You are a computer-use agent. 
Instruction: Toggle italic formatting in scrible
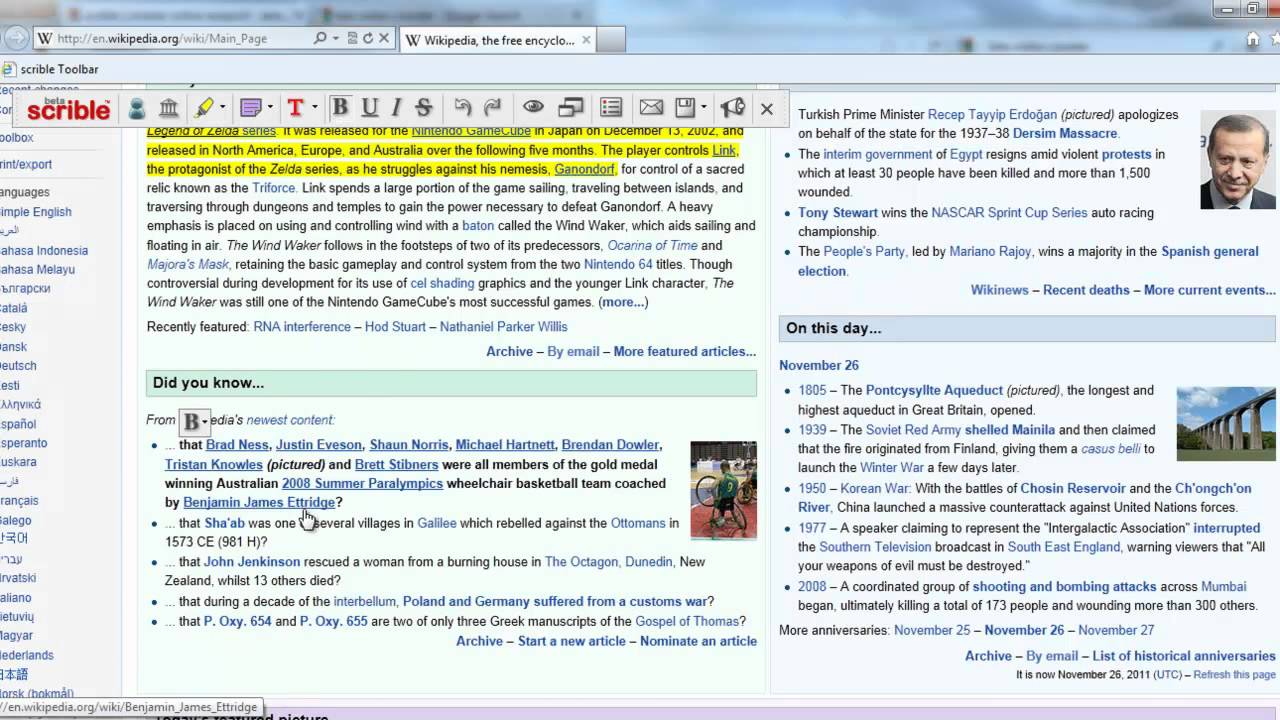[x=396, y=108]
